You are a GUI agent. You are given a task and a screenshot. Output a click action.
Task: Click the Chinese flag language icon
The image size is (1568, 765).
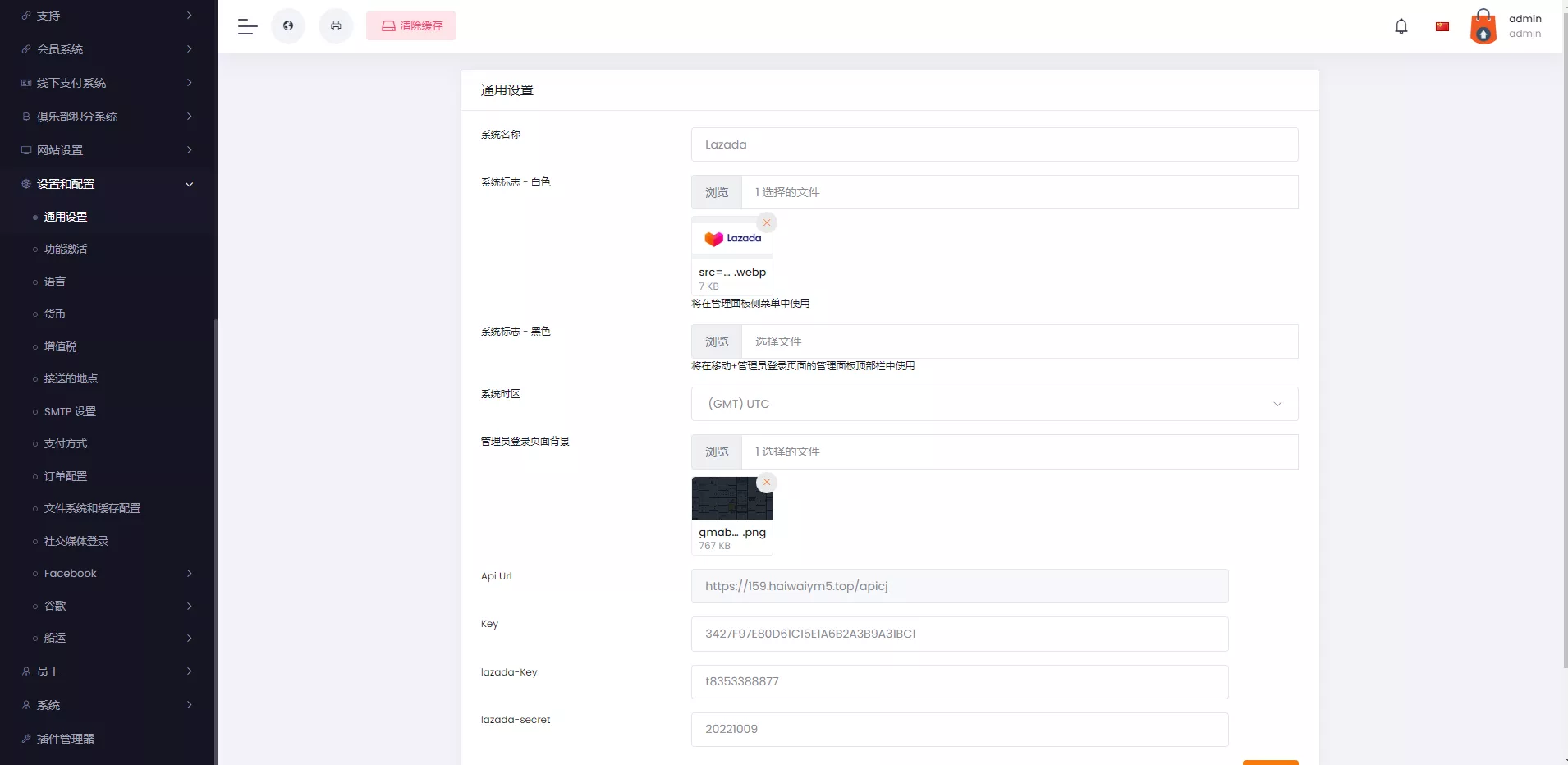pyautogui.click(x=1442, y=25)
